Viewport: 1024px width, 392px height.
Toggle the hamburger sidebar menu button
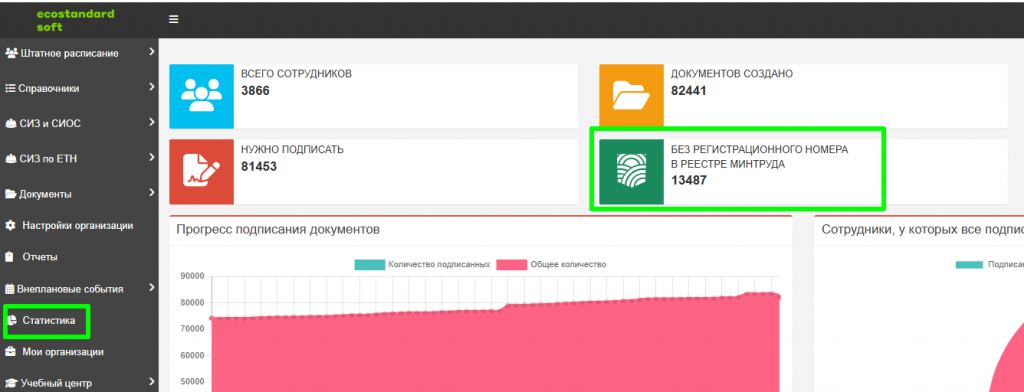click(x=173, y=20)
